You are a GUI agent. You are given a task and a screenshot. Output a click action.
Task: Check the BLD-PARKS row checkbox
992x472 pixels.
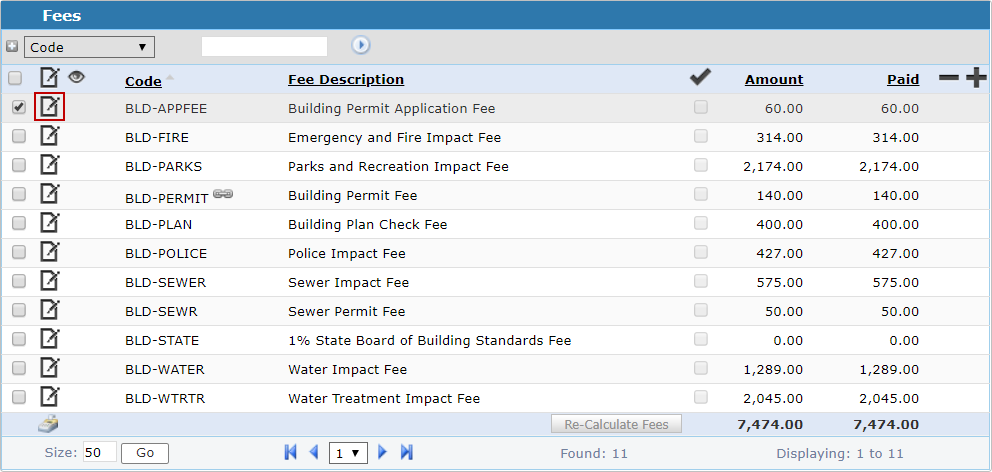pyautogui.click(x=18, y=166)
